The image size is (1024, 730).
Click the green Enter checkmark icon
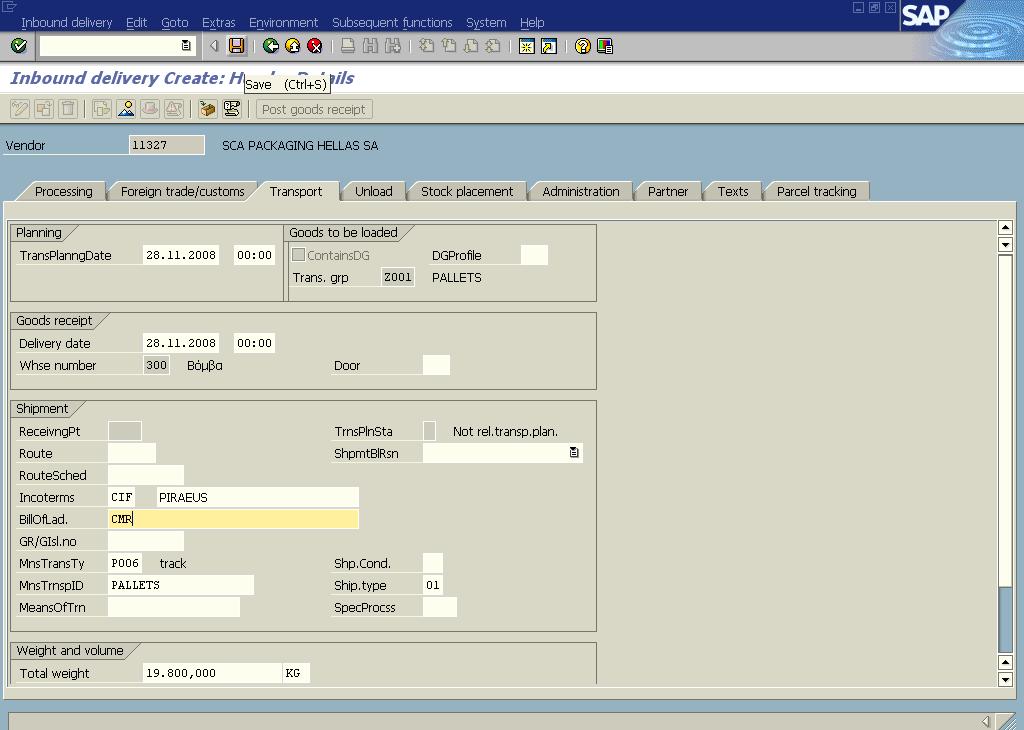(x=19, y=46)
